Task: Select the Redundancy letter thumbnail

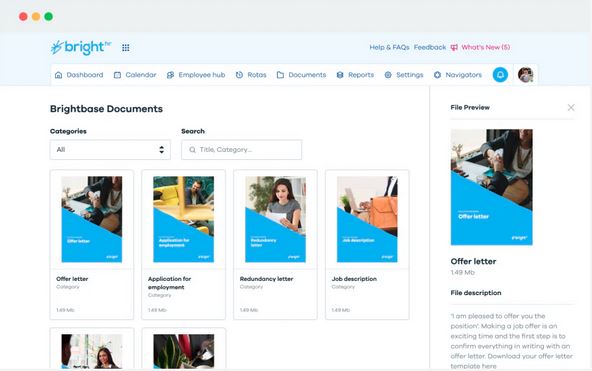Action: pyautogui.click(x=275, y=219)
